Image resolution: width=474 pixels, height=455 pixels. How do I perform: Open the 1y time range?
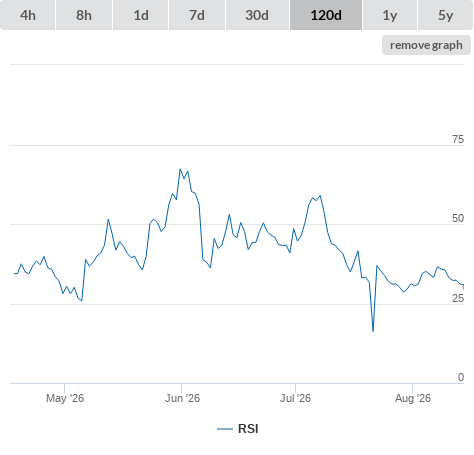pos(390,15)
